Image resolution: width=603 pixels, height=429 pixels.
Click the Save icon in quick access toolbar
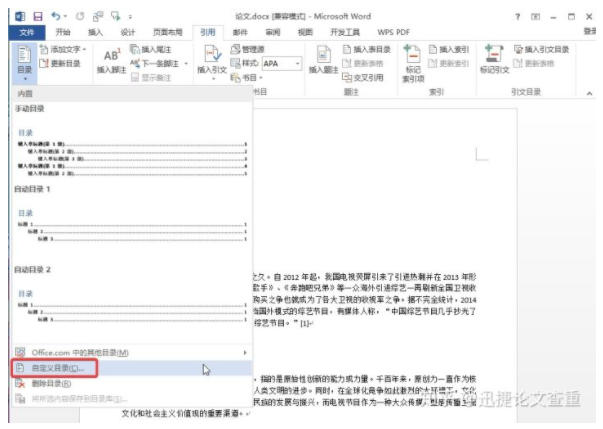pyautogui.click(x=38, y=17)
